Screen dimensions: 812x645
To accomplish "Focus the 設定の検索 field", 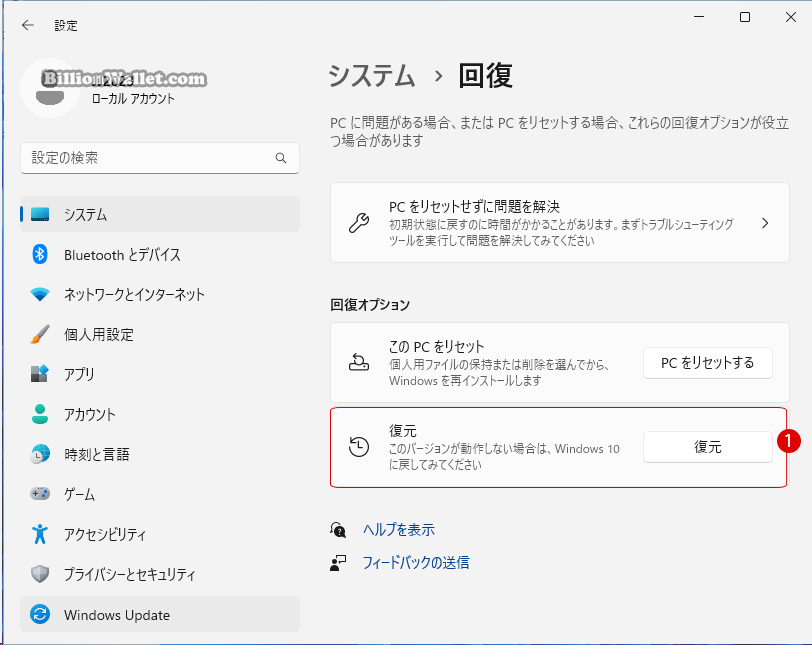I will [x=160, y=158].
